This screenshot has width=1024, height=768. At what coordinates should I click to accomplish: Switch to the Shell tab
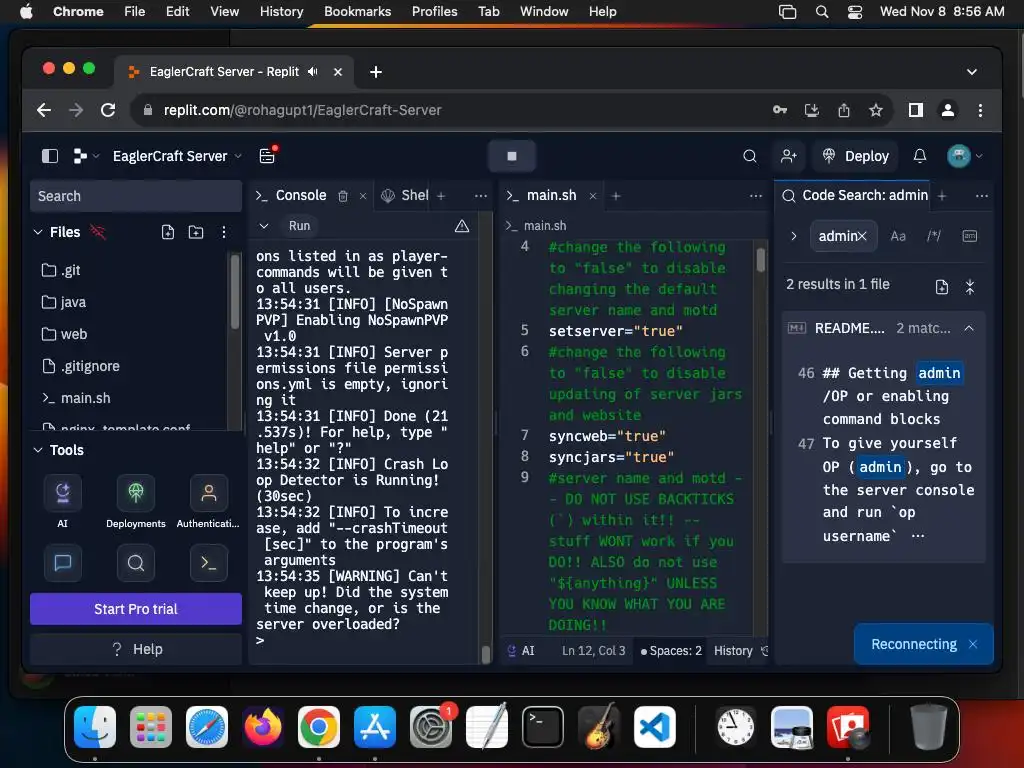click(405, 196)
